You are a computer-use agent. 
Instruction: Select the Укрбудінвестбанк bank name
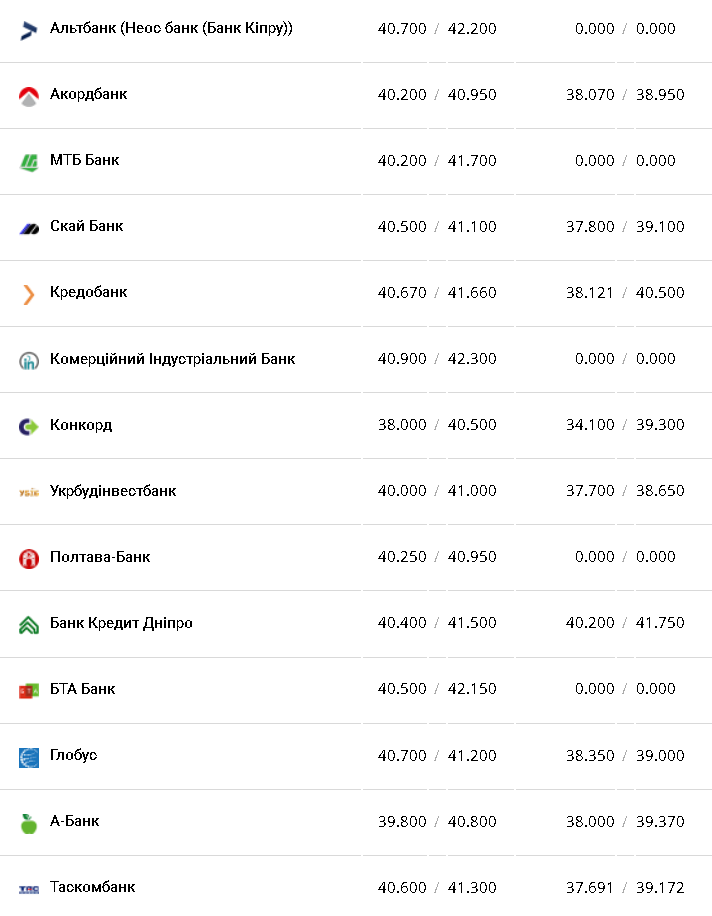113,491
